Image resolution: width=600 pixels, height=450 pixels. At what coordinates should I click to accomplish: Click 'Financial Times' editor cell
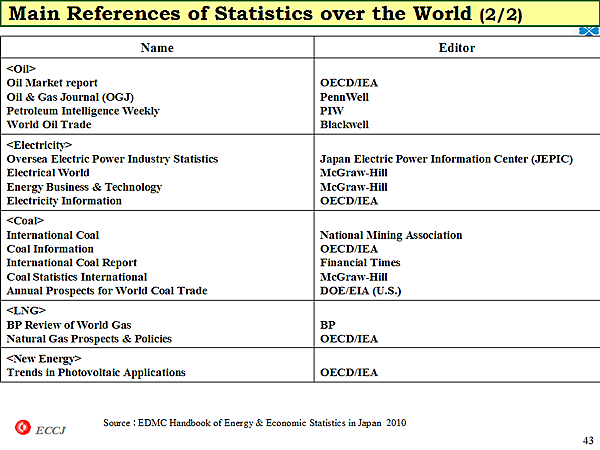coord(360,263)
